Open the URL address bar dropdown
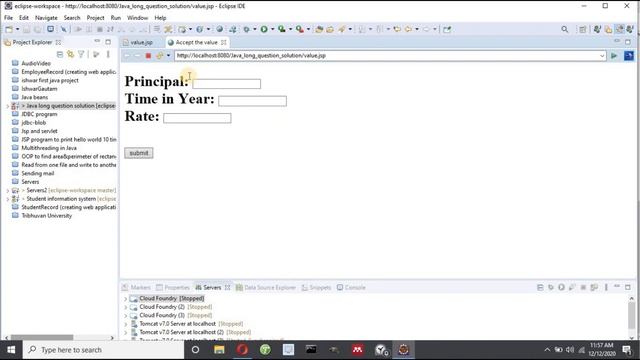The image size is (640, 360). pos(602,56)
